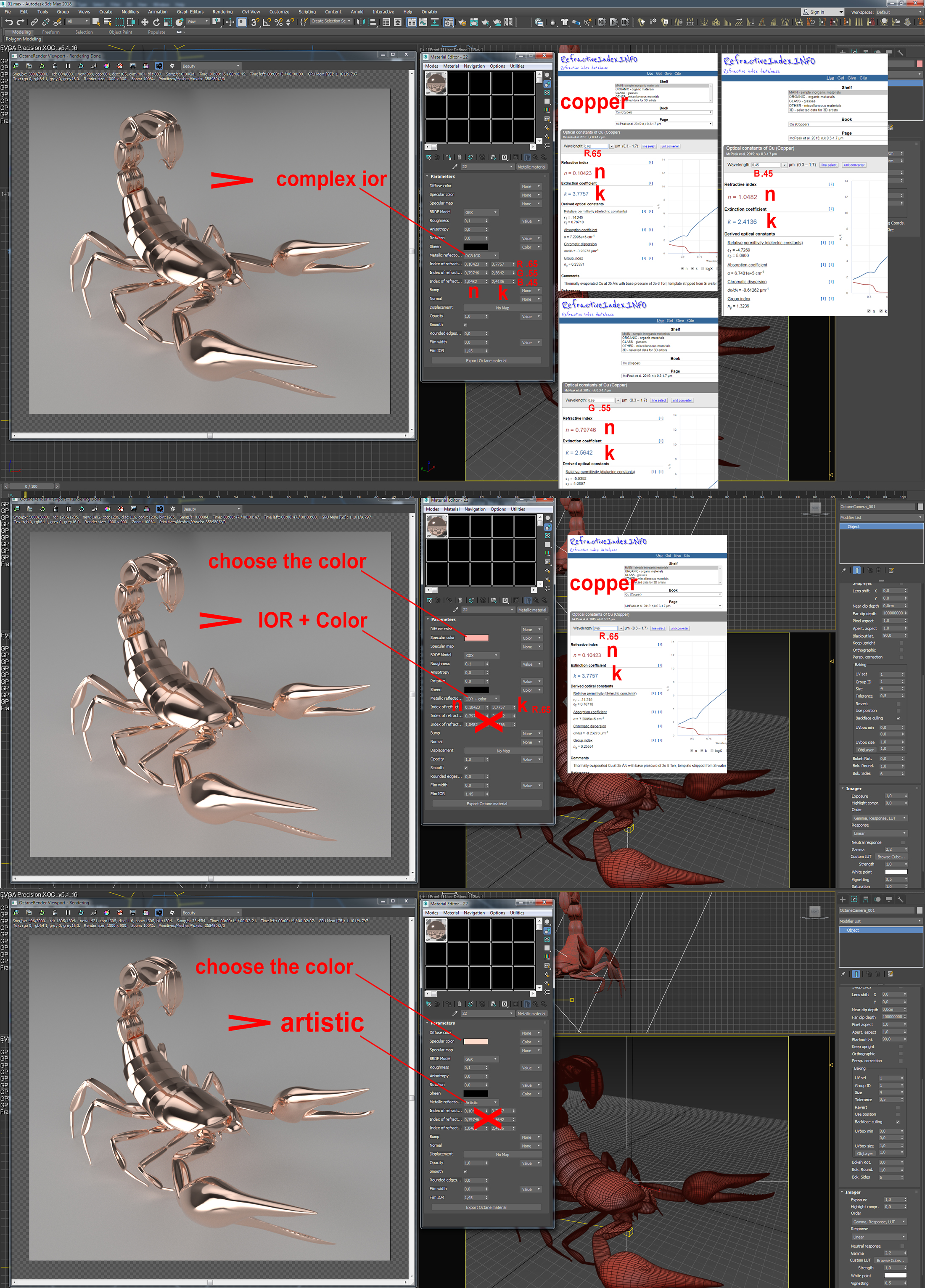The height and width of the screenshot is (1288, 925).
Task: Open the Artistic metallic reflection dropdown
Action: 481,1102
